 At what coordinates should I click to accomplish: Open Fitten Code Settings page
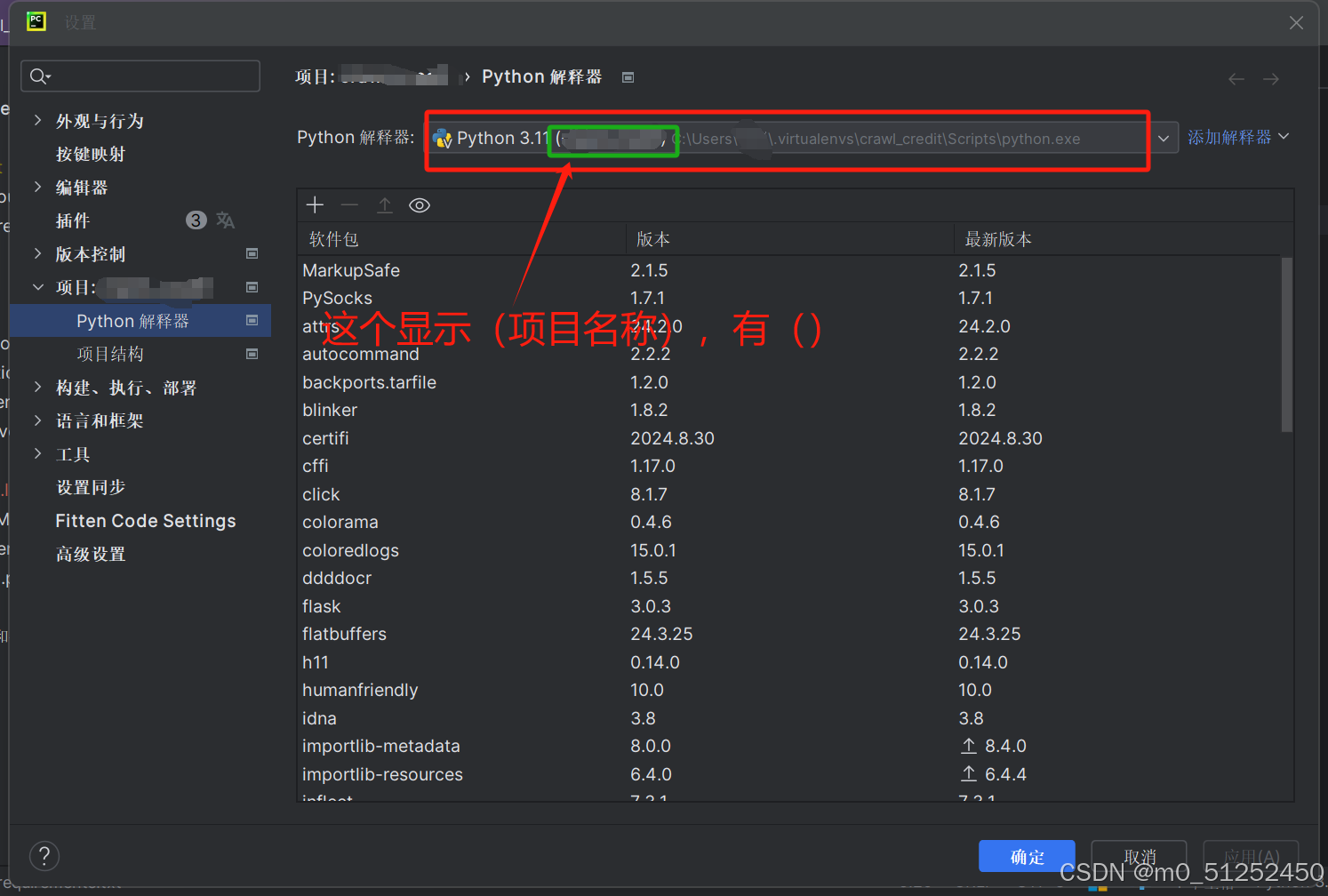click(x=146, y=521)
